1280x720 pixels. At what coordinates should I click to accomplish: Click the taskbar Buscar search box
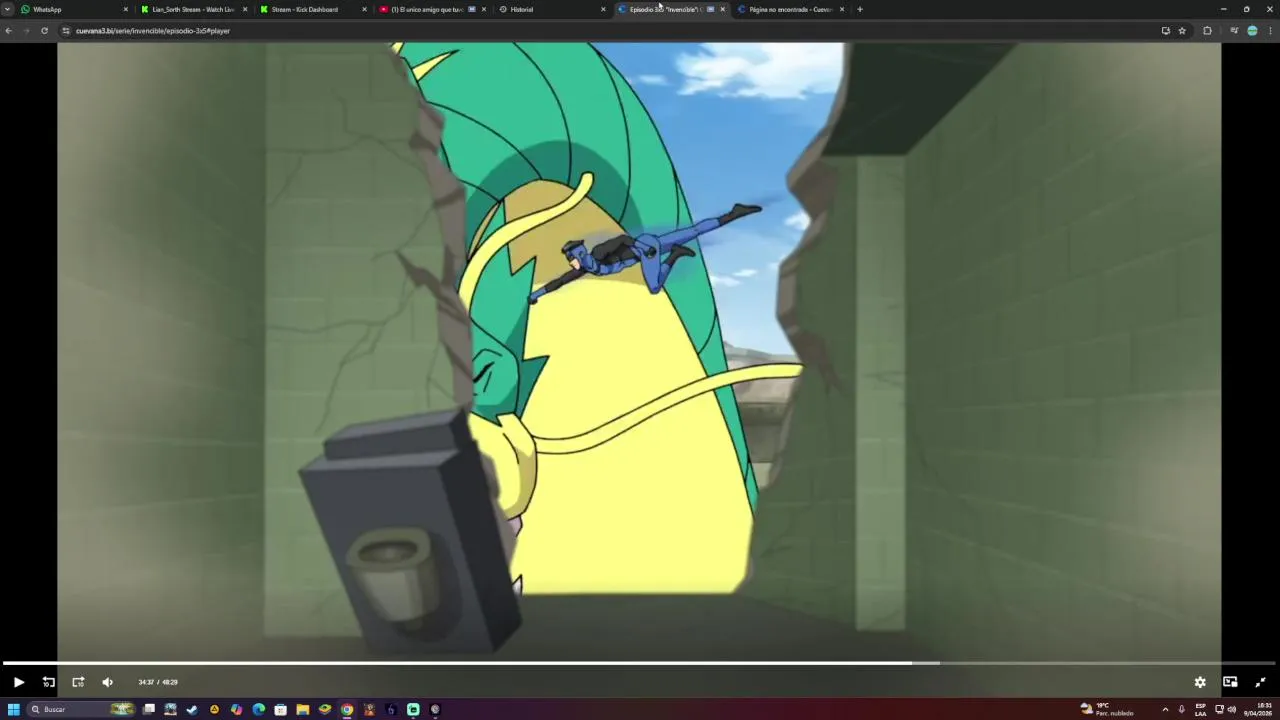[x=81, y=709]
